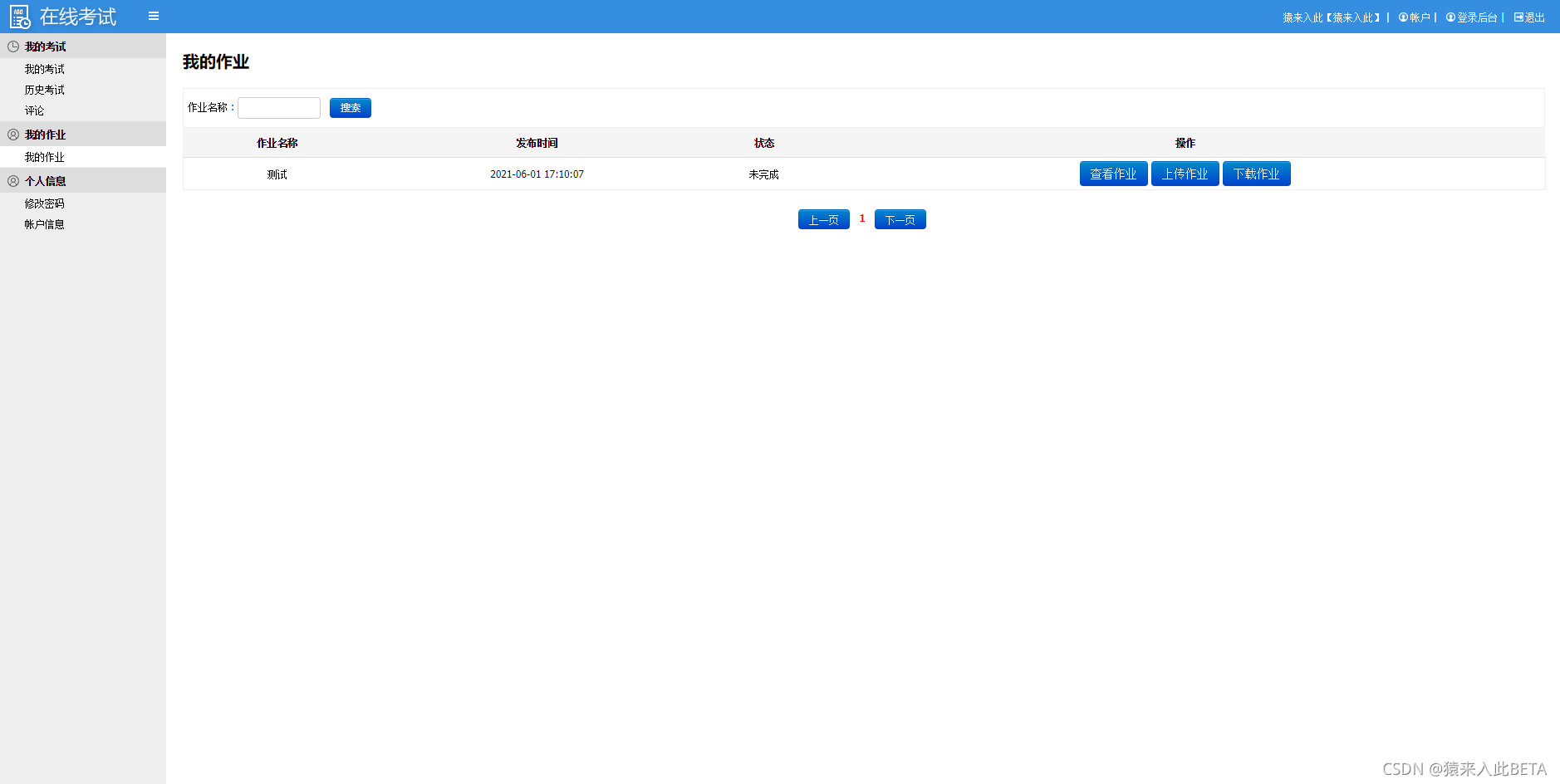Select page number 1 in pagination
Screen dimensions: 1560x784
pyautogui.click(x=862, y=218)
